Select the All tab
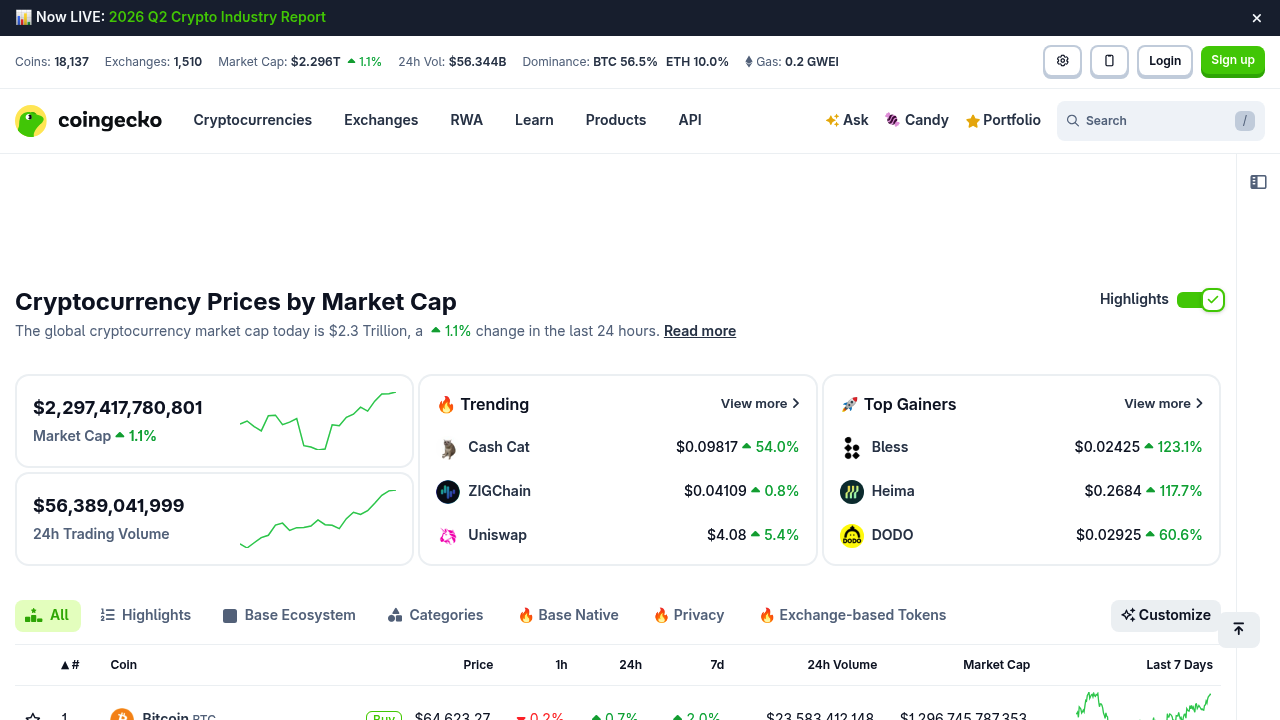Screen dimensions: 1280x720 tap(48, 616)
